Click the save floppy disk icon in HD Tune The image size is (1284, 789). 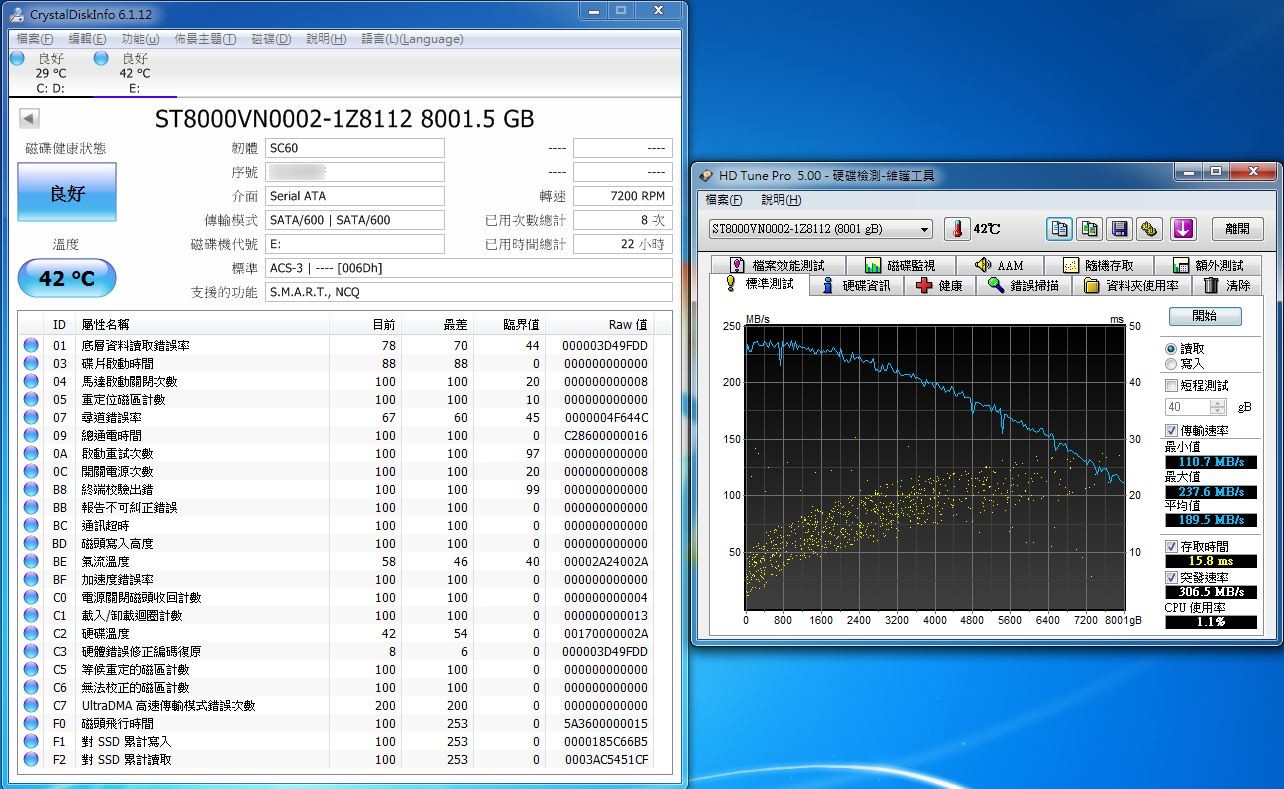(x=1120, y=228)
